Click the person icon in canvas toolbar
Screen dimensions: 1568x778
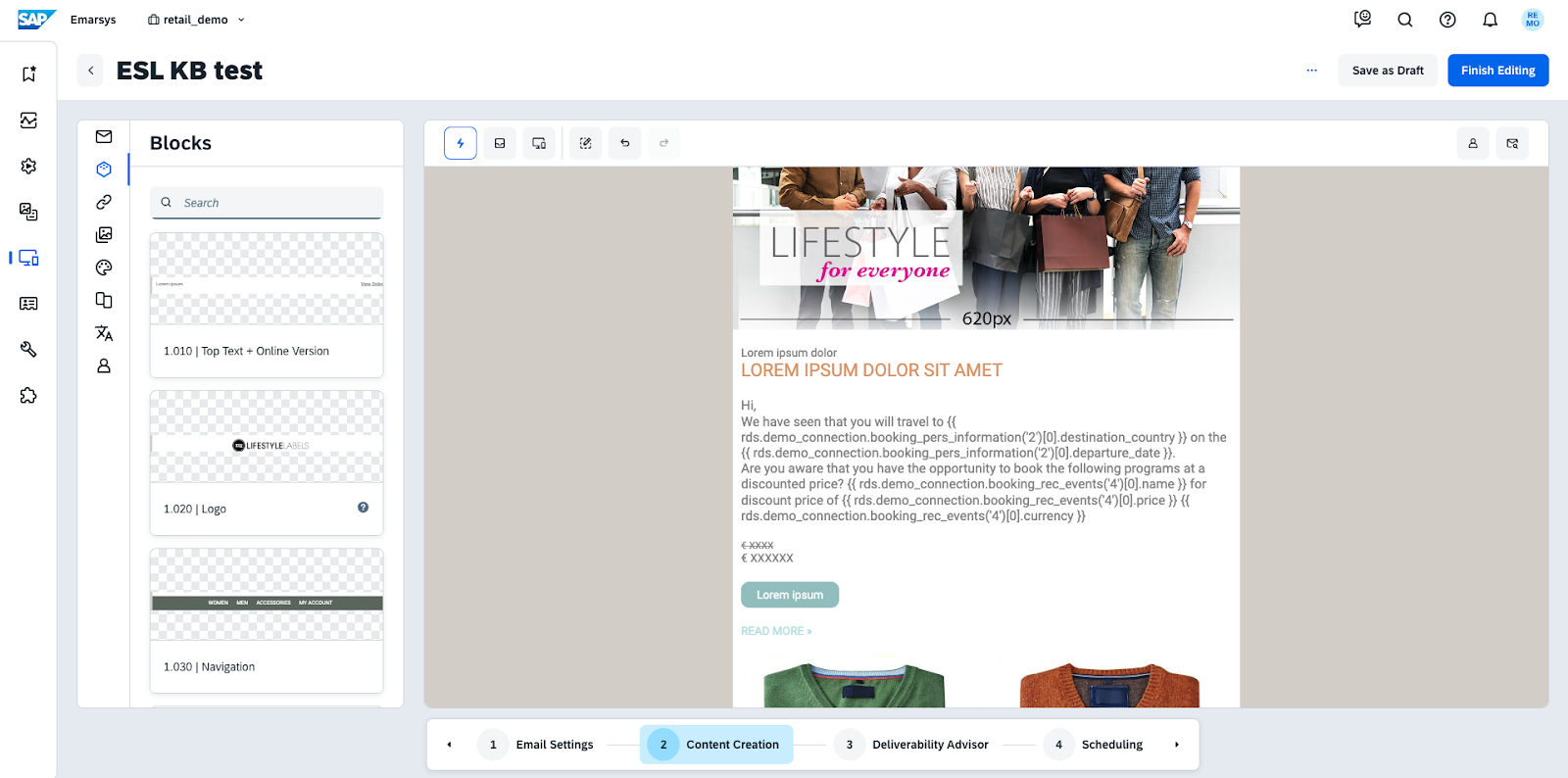[x=1473, y=143]
